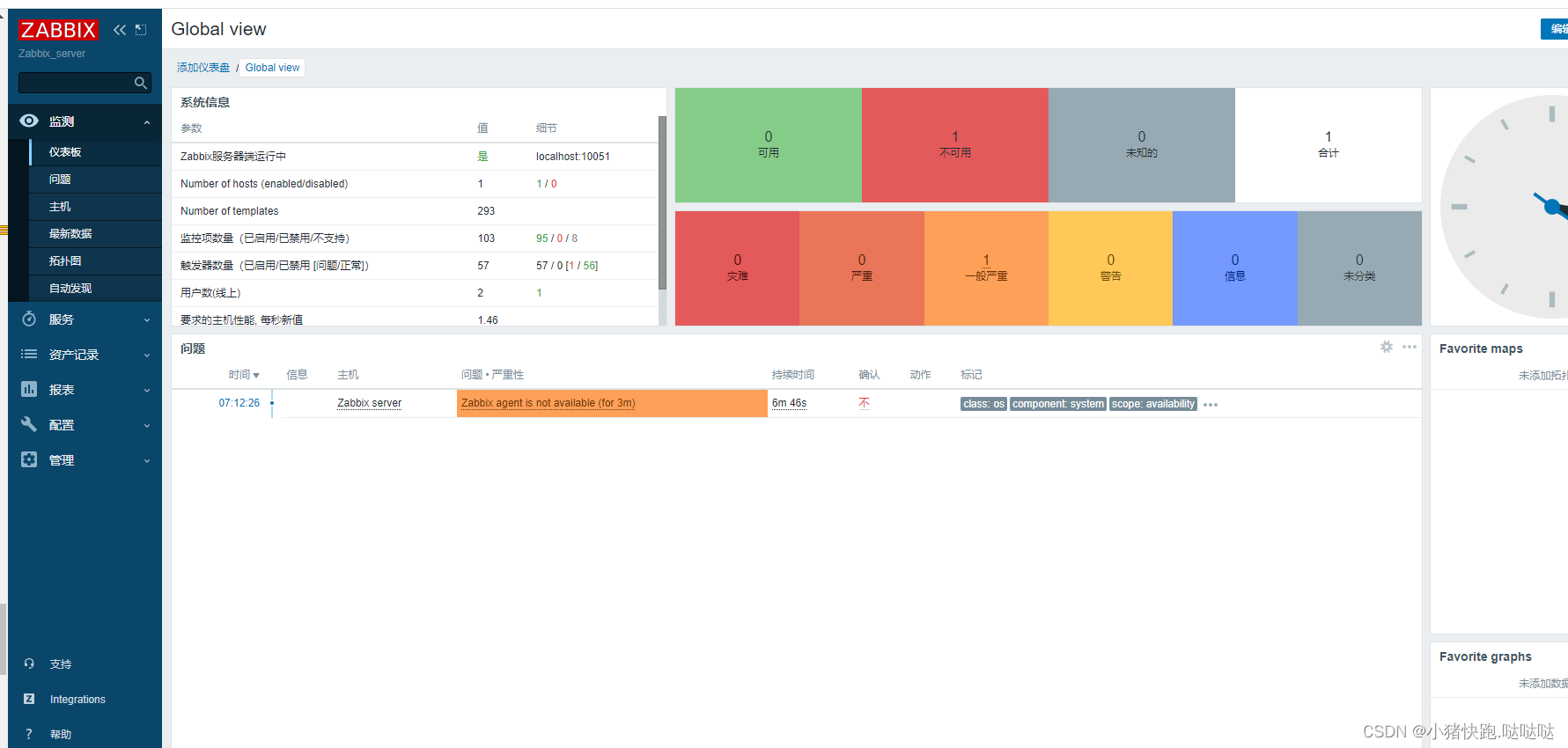Open 最新数据 in the sidebar
The height and width of the screenshot is (748, 1568).
pyautogui.click(x=95, y=234)
